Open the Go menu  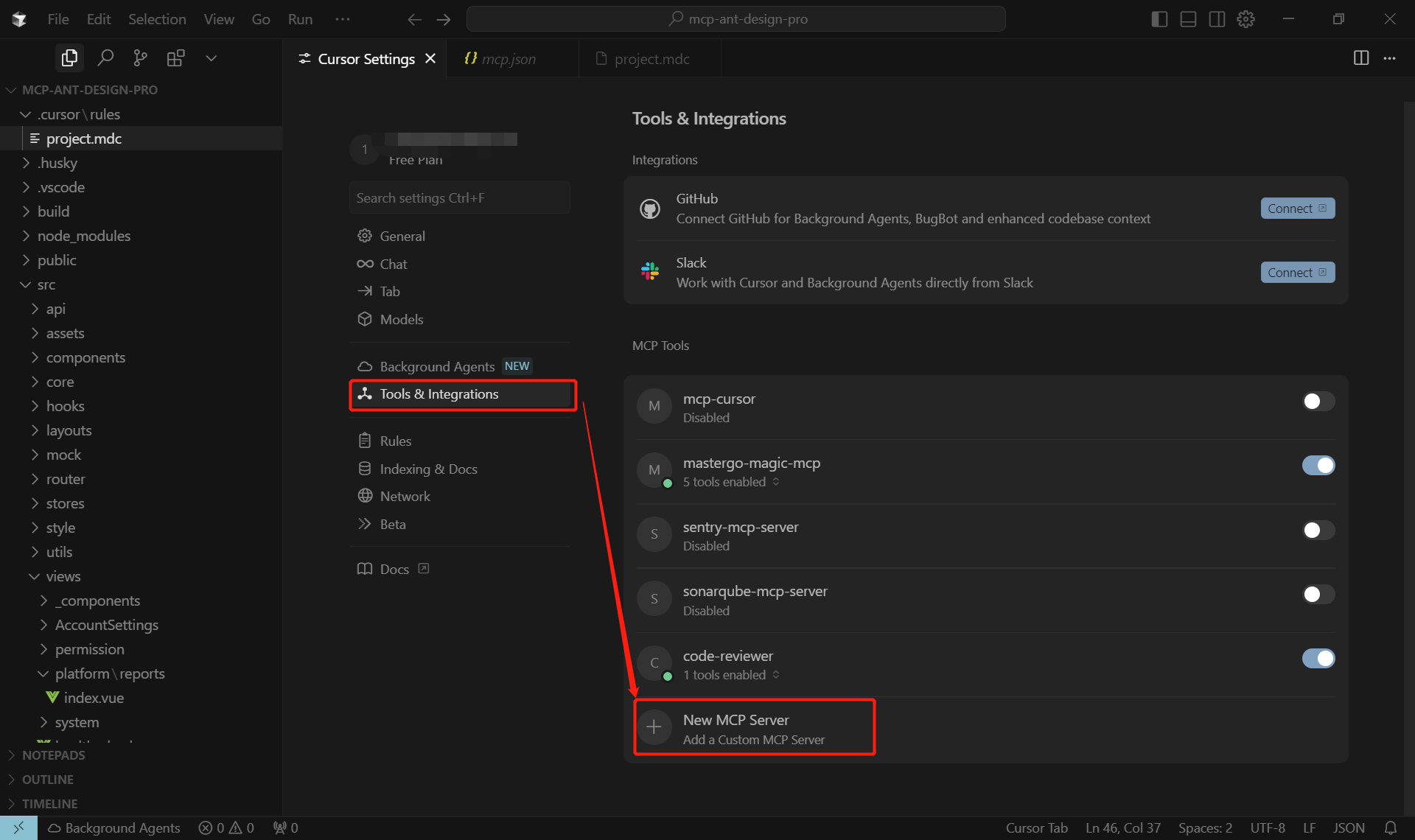261,19
